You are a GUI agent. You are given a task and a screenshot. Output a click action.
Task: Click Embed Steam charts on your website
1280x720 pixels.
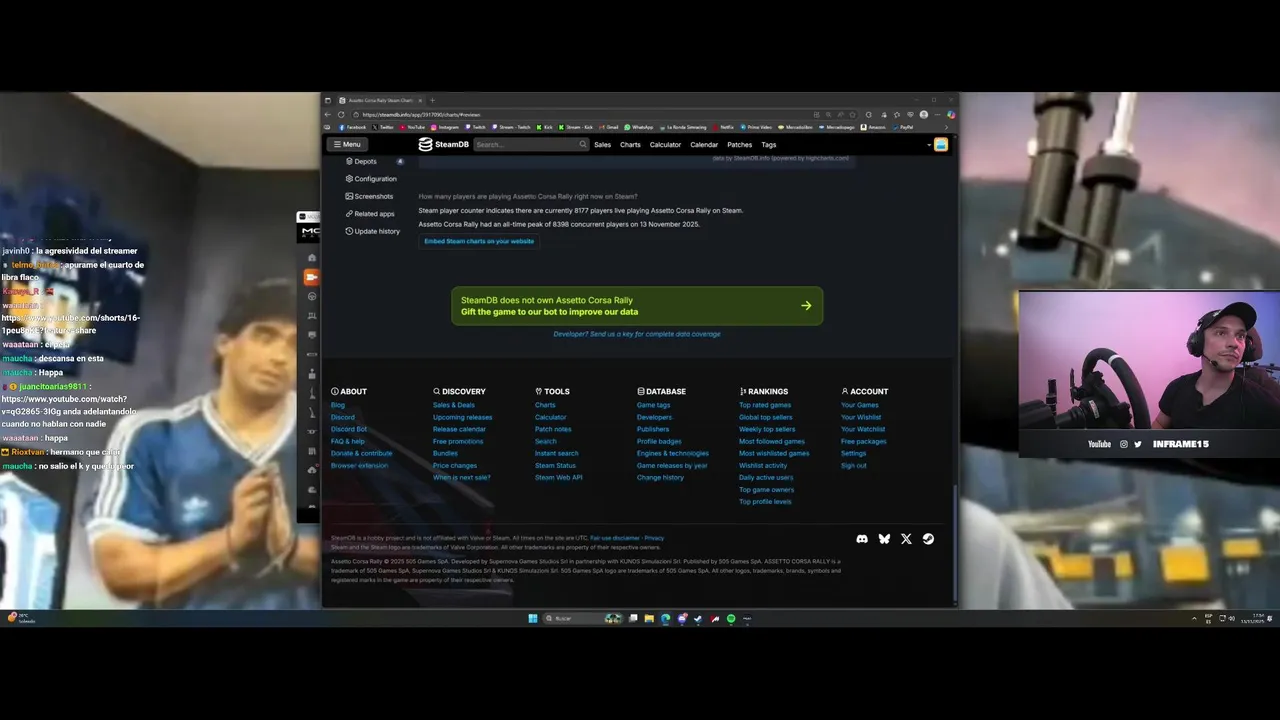[x=479, y=241]
